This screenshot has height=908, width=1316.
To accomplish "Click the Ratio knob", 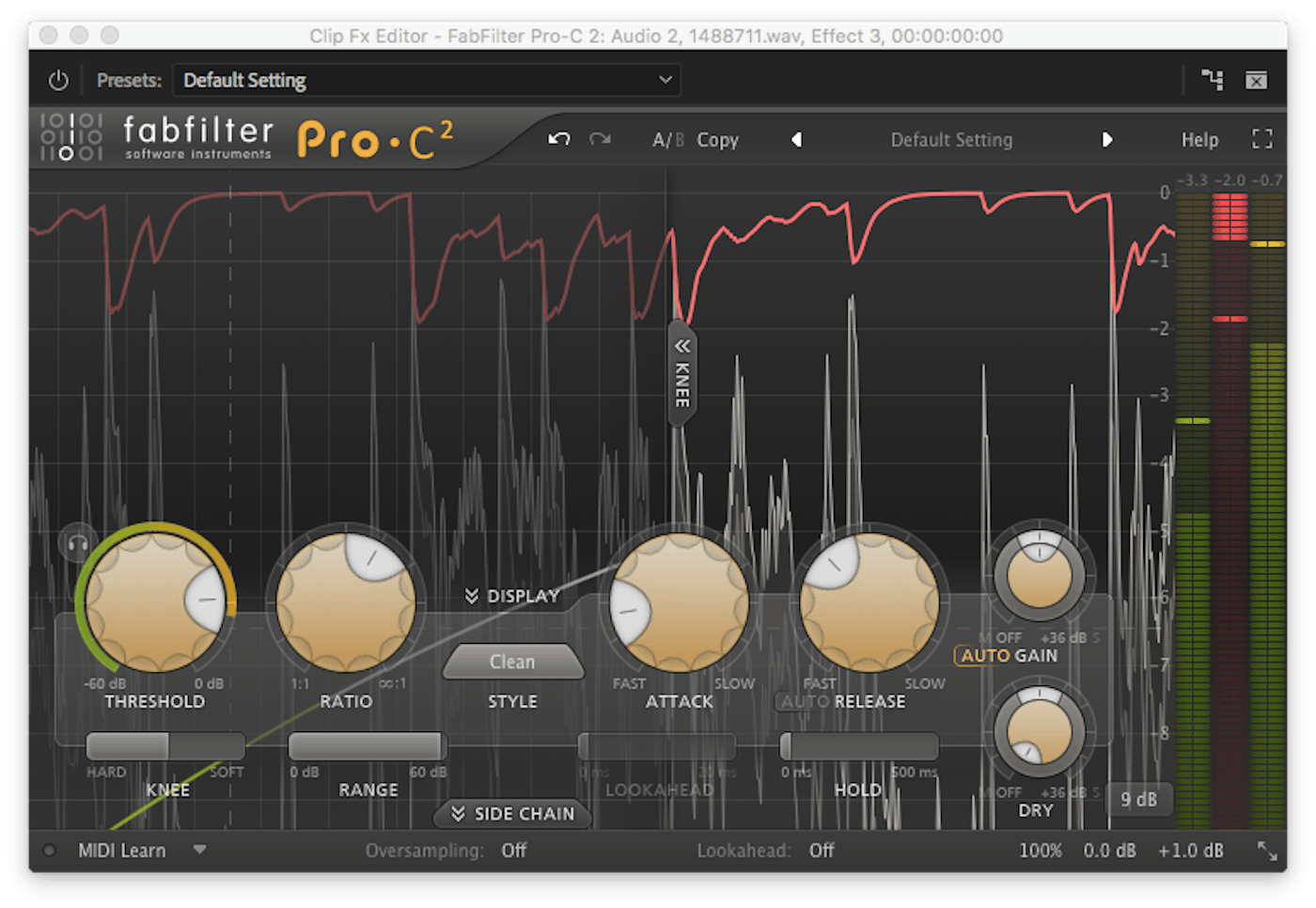I will point(346,602).
